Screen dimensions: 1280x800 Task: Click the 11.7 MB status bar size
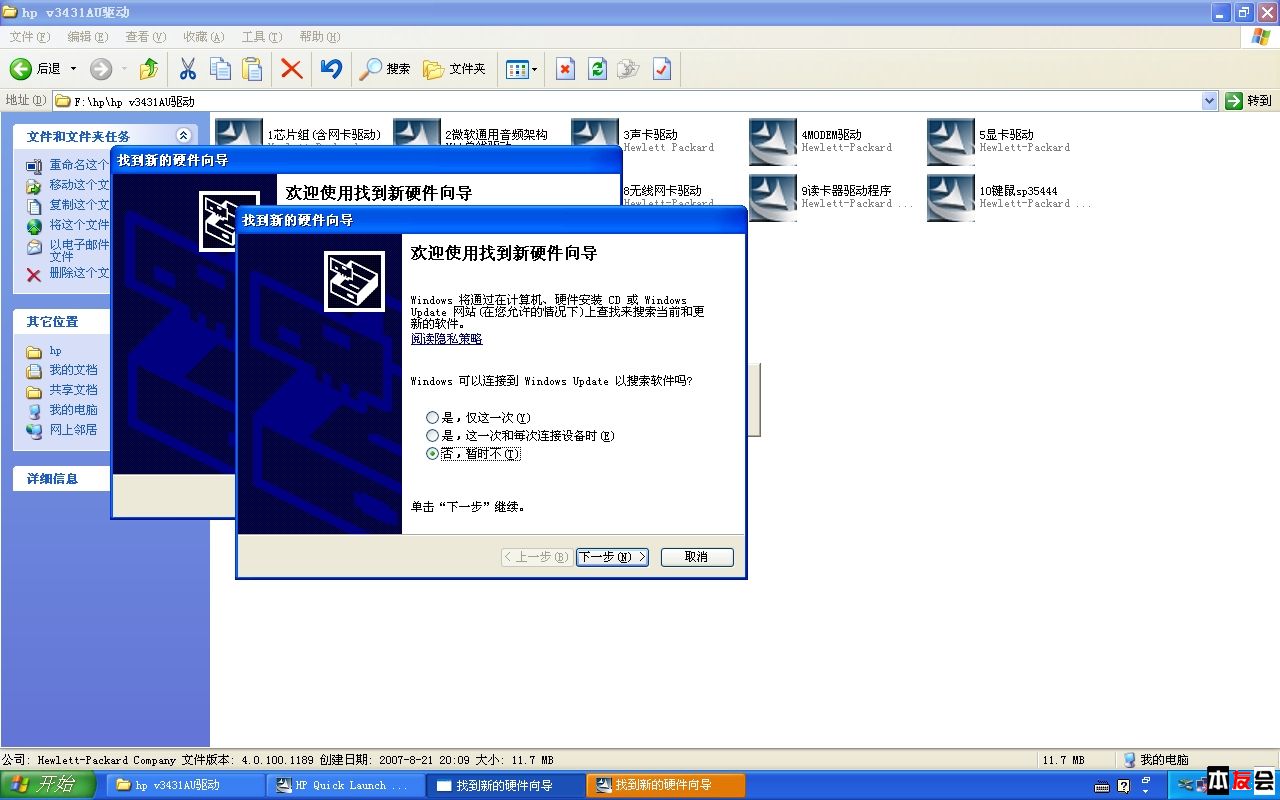(1063, 760)
